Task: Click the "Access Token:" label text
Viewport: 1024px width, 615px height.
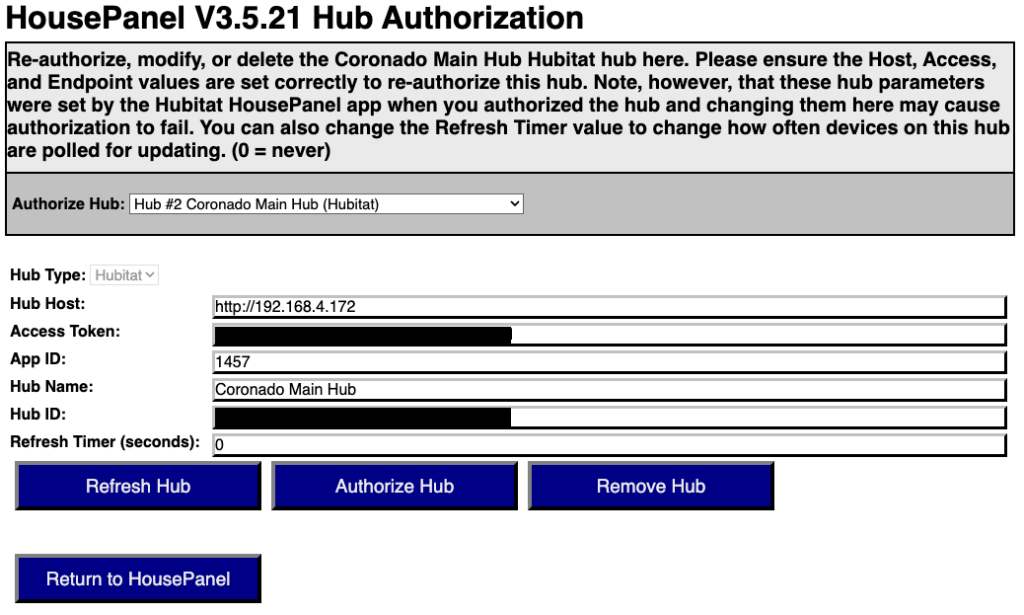Action: tap(64, 331)
